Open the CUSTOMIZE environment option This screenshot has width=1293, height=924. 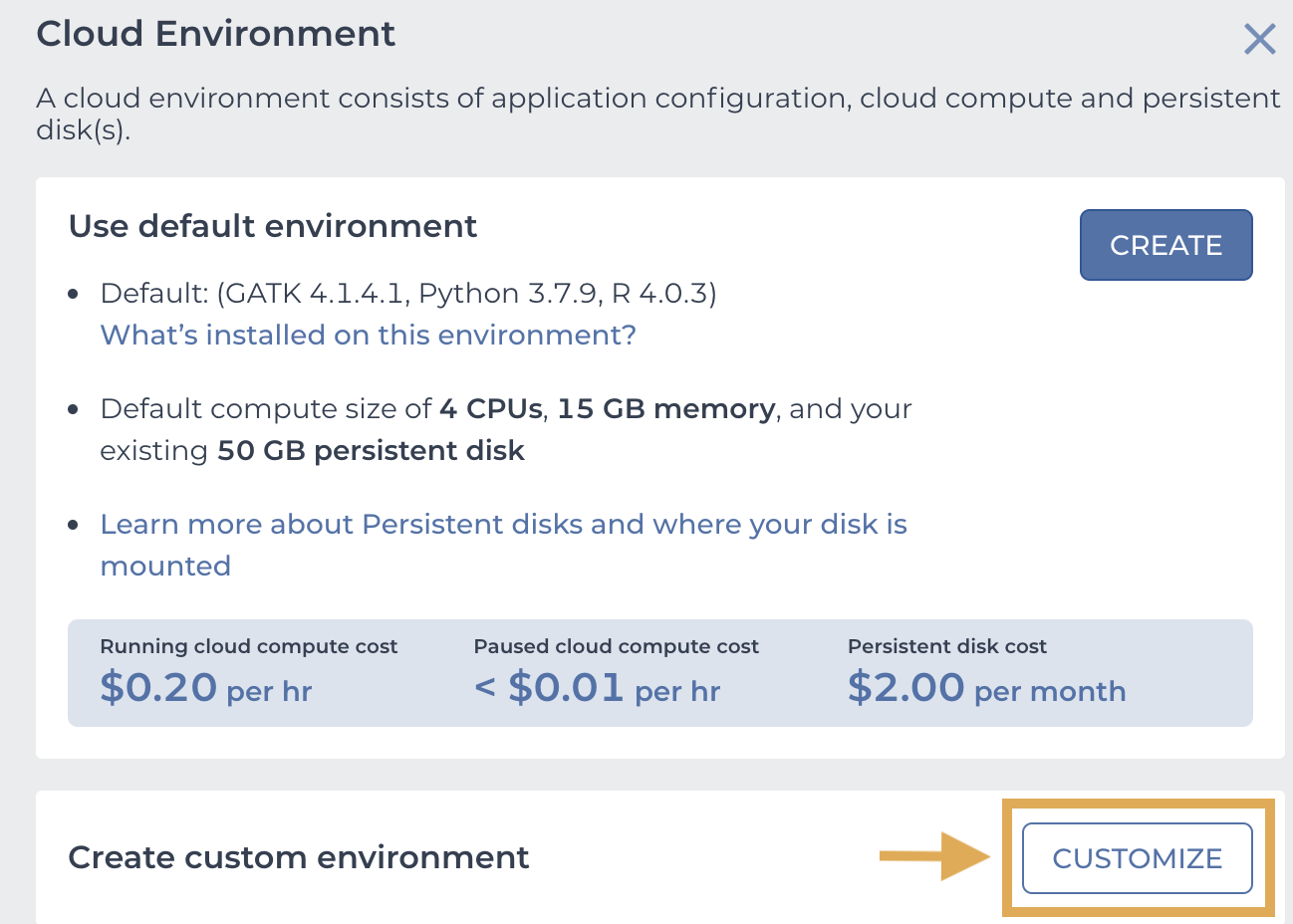pyautogui.click(x=1138, y=858)
